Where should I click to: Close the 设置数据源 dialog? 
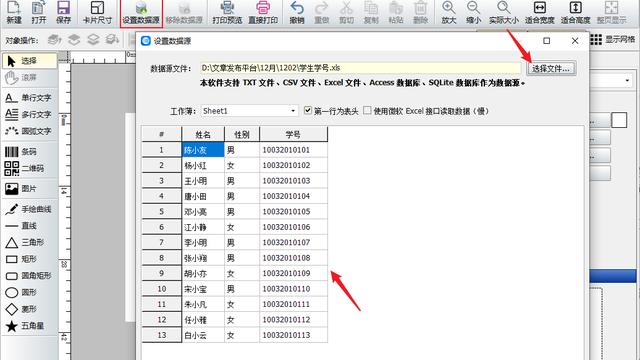[575, 41]
